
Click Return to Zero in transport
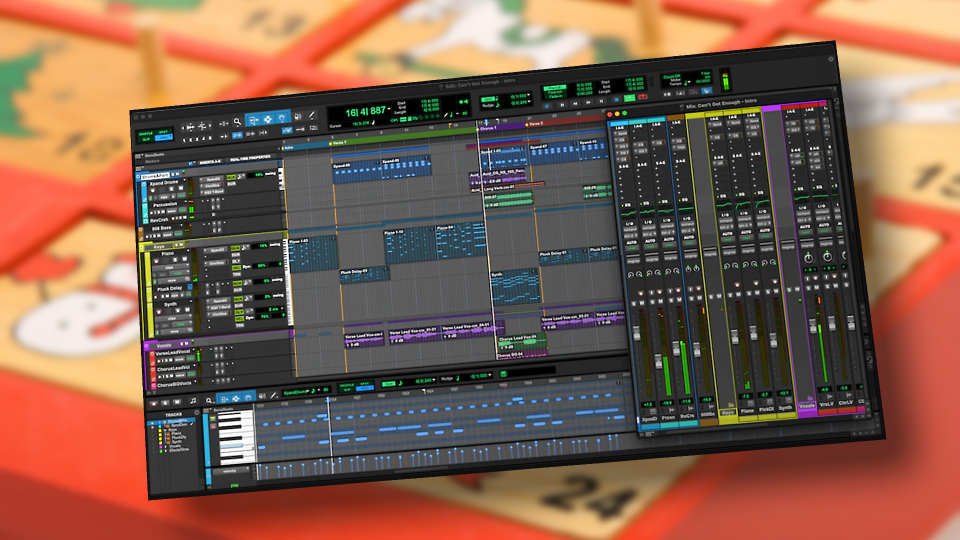562,105
